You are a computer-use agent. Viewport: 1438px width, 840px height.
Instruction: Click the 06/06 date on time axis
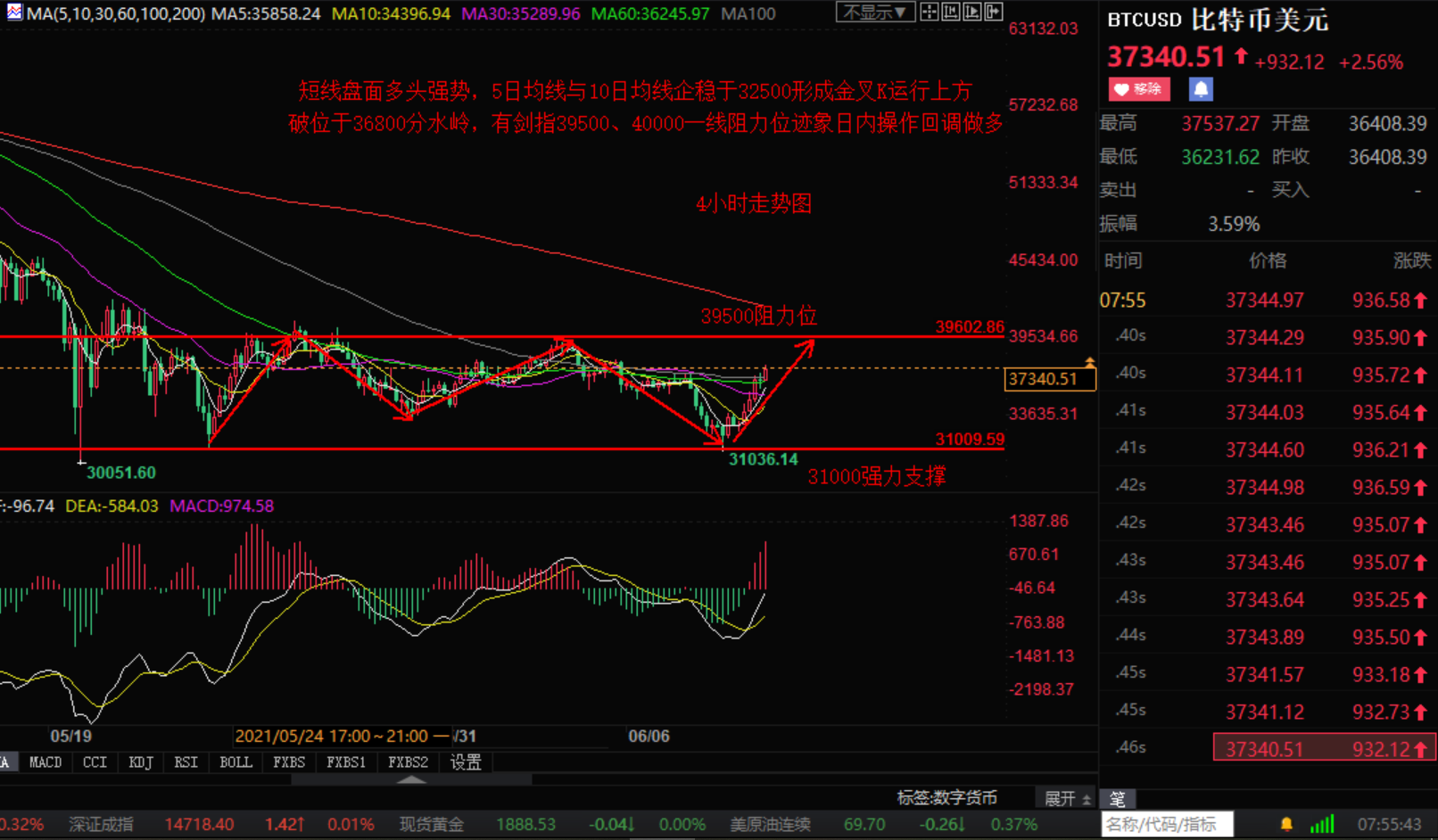[x=649, y=737]
